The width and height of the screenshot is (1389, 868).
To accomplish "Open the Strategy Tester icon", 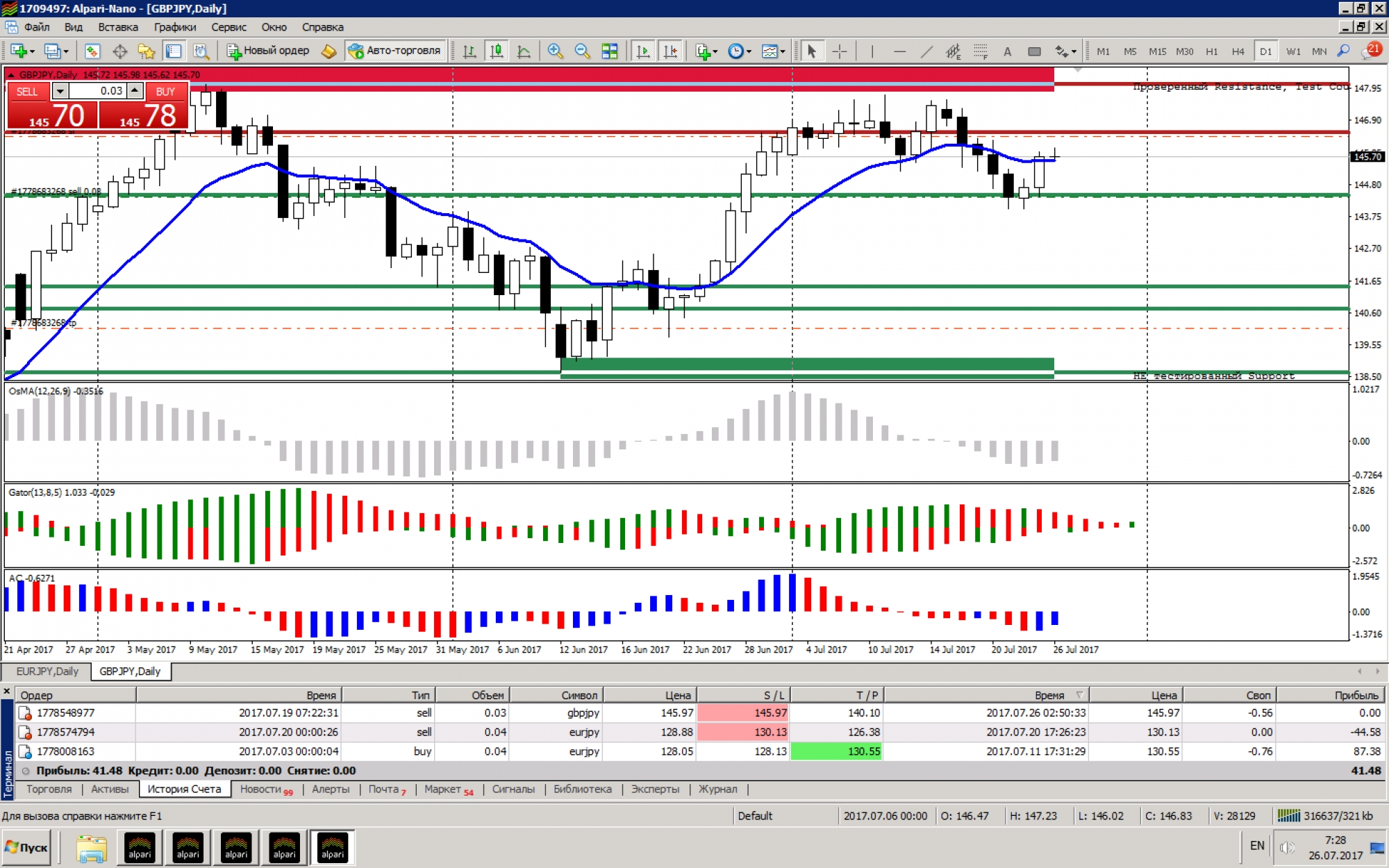I will (201, 51).
